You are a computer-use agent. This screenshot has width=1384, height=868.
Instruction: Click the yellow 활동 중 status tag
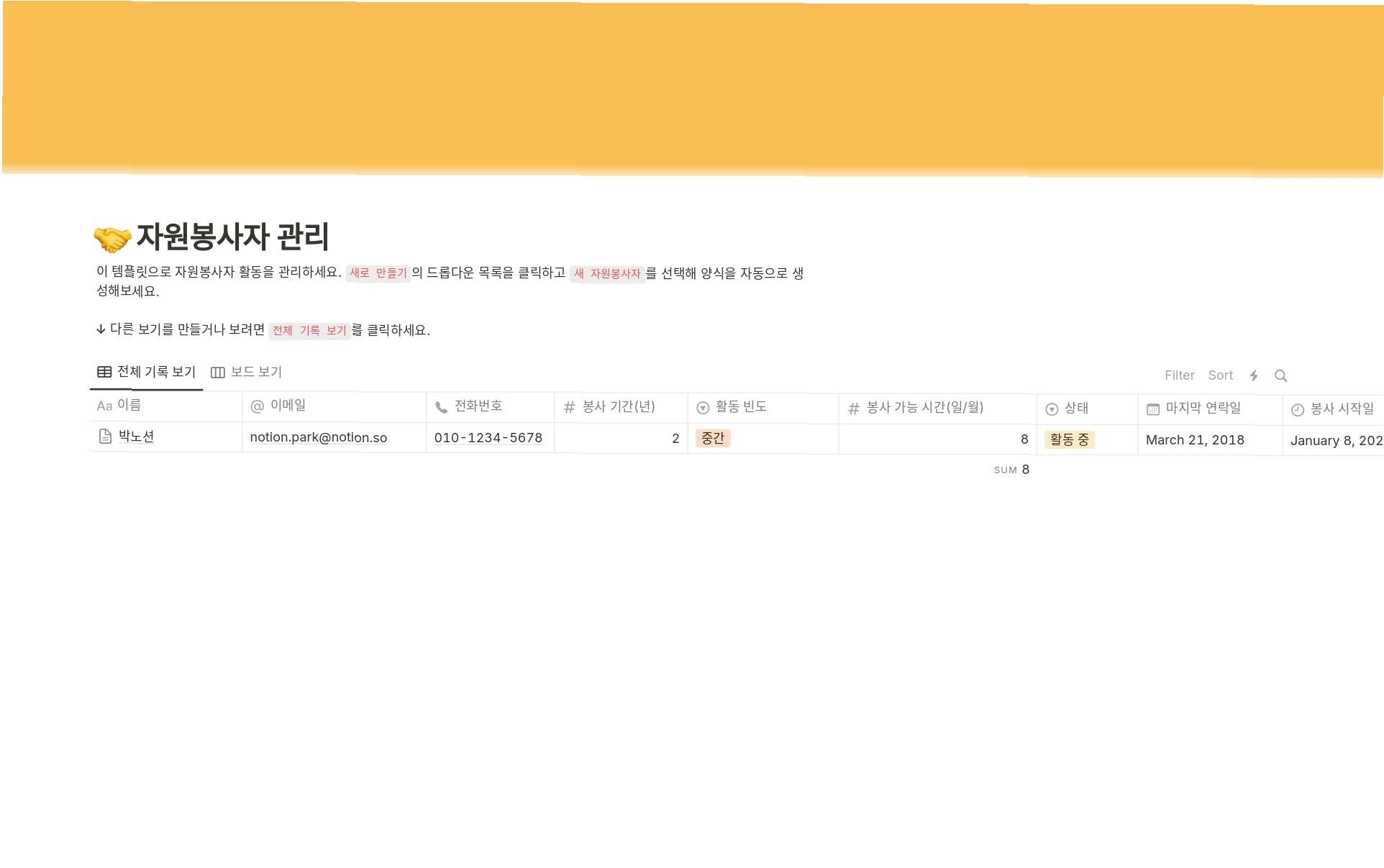[x=1069, y=439]
